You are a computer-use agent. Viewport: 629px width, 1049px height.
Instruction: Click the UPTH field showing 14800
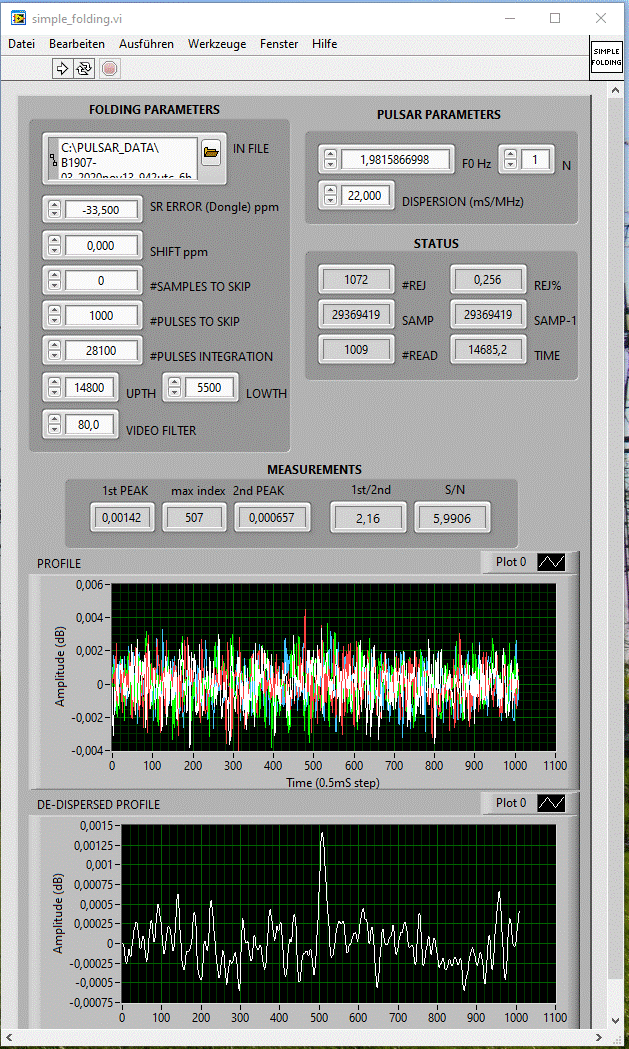click(90, 387)
